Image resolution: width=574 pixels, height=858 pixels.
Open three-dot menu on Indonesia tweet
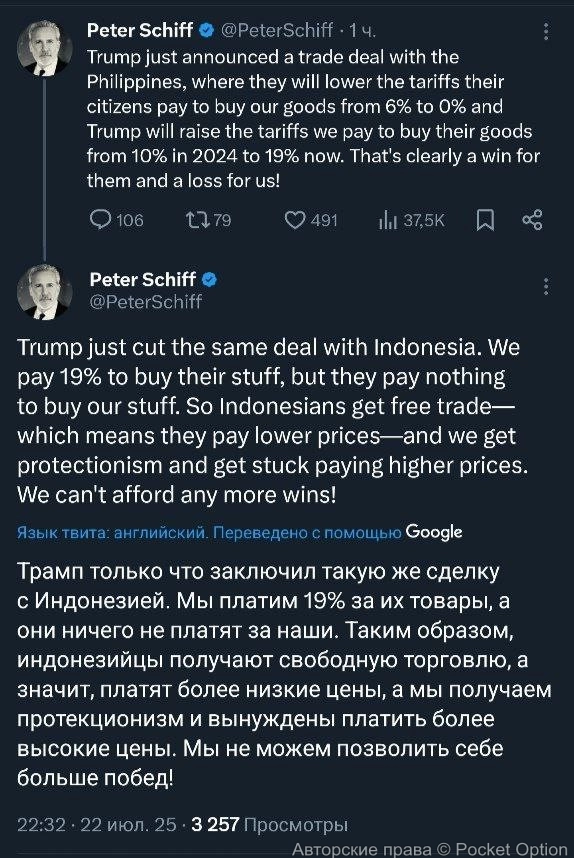coord(546,287)
